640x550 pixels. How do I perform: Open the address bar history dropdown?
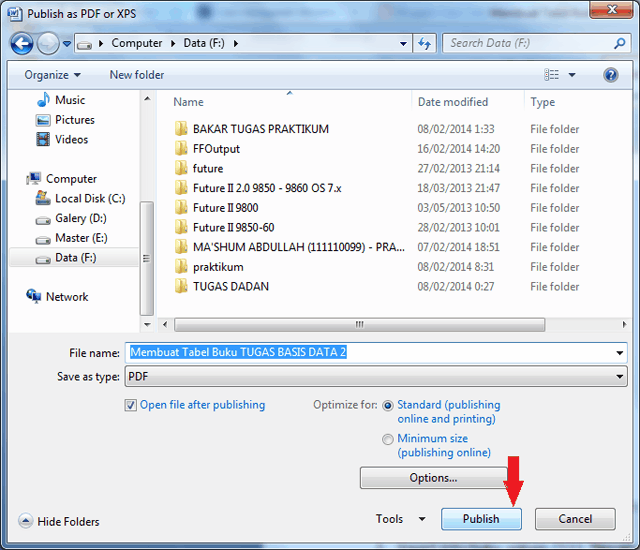click(x=403, y=43)
